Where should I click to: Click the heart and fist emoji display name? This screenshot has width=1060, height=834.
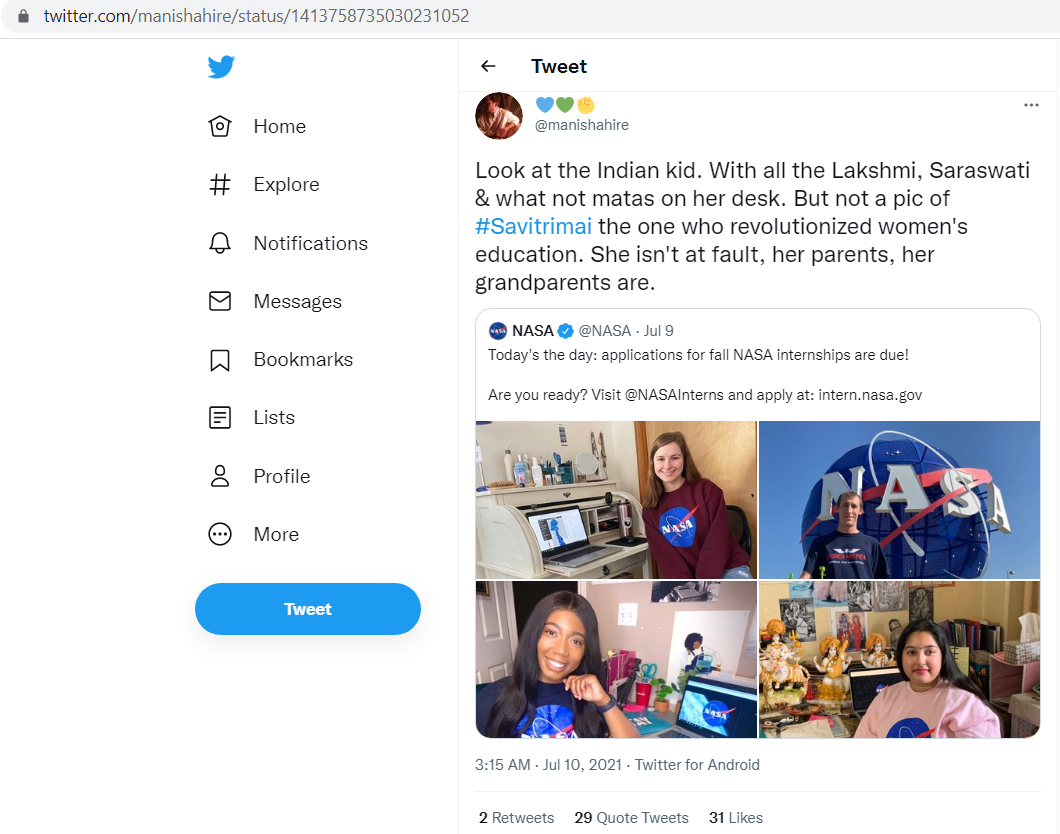[565, 105]
